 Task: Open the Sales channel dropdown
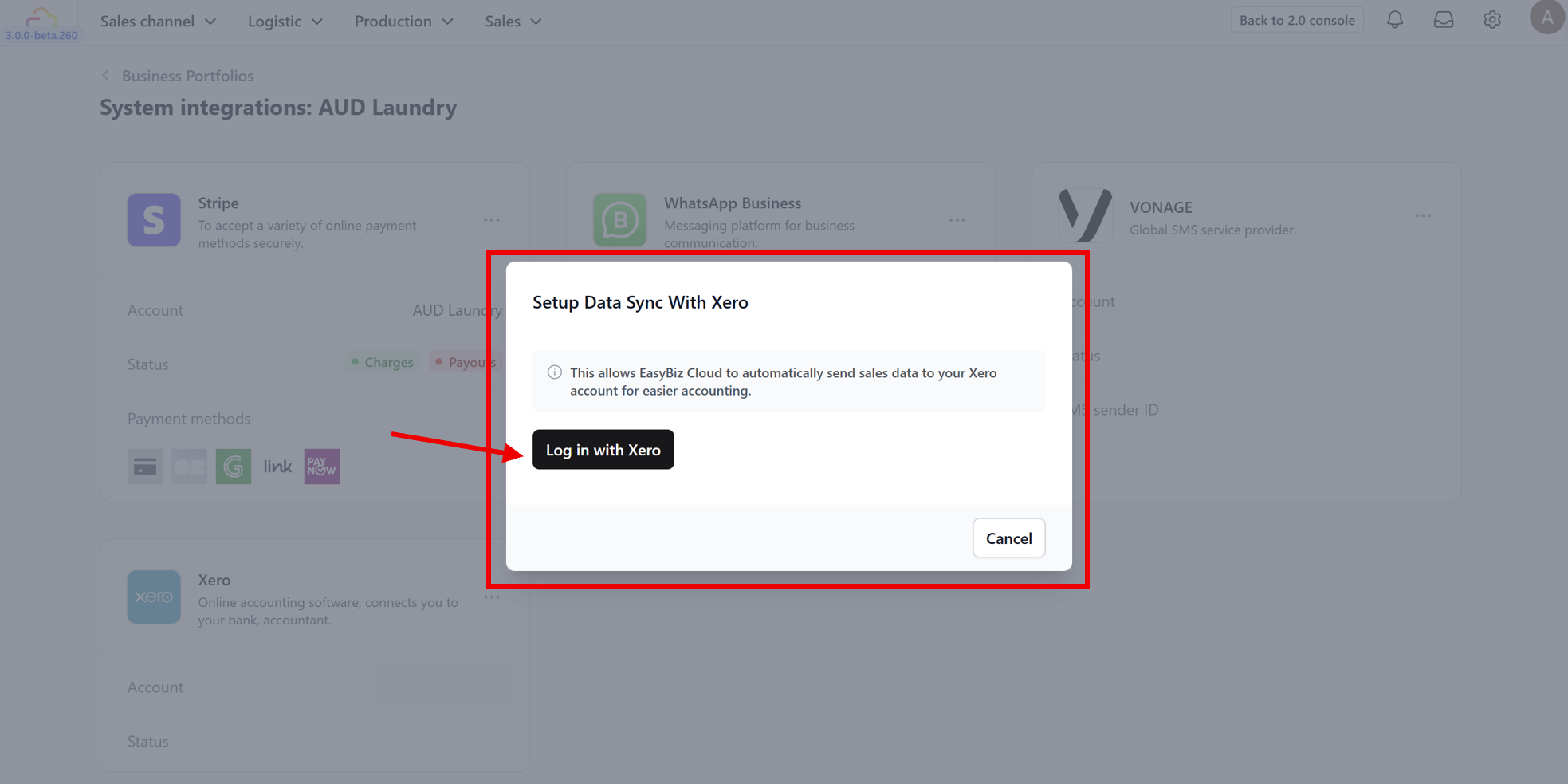coord(157,21)
